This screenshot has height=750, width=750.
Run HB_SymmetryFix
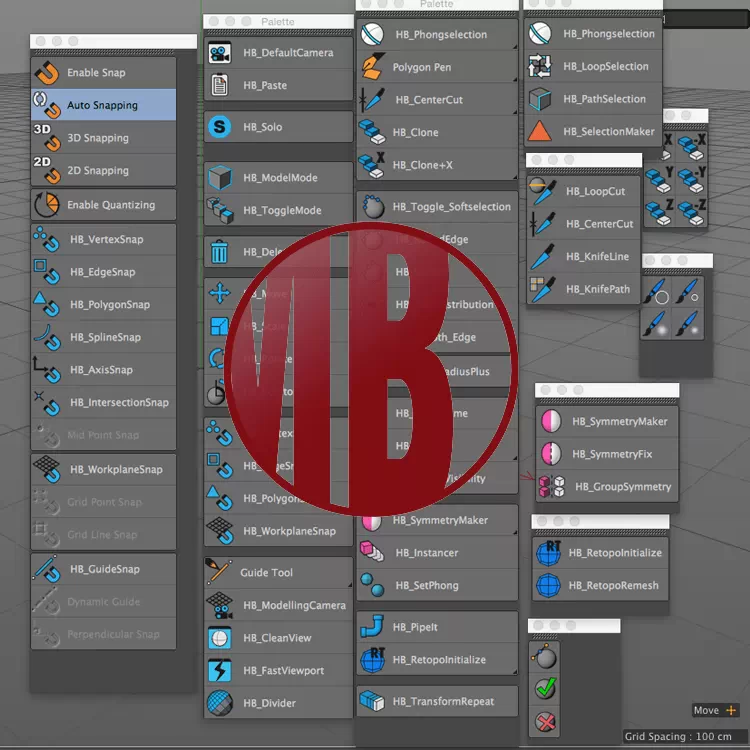pyautogui.click(x=607, y=454)
